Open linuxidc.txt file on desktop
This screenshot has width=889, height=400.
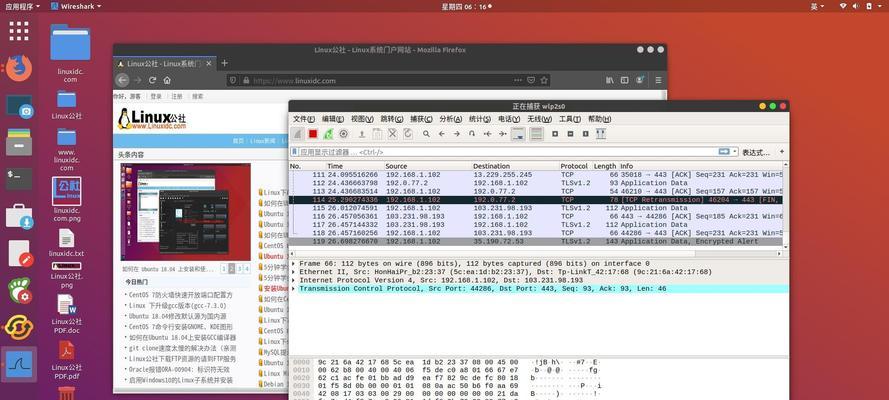click(66, 242)
